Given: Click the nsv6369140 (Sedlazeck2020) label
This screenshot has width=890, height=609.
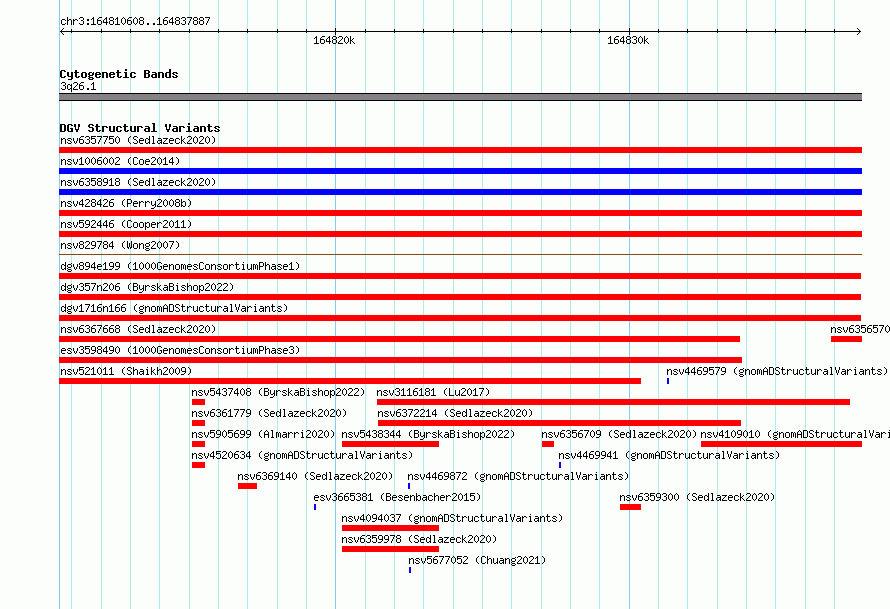Looking at the screenshot, I should click(x=315, y=476).
